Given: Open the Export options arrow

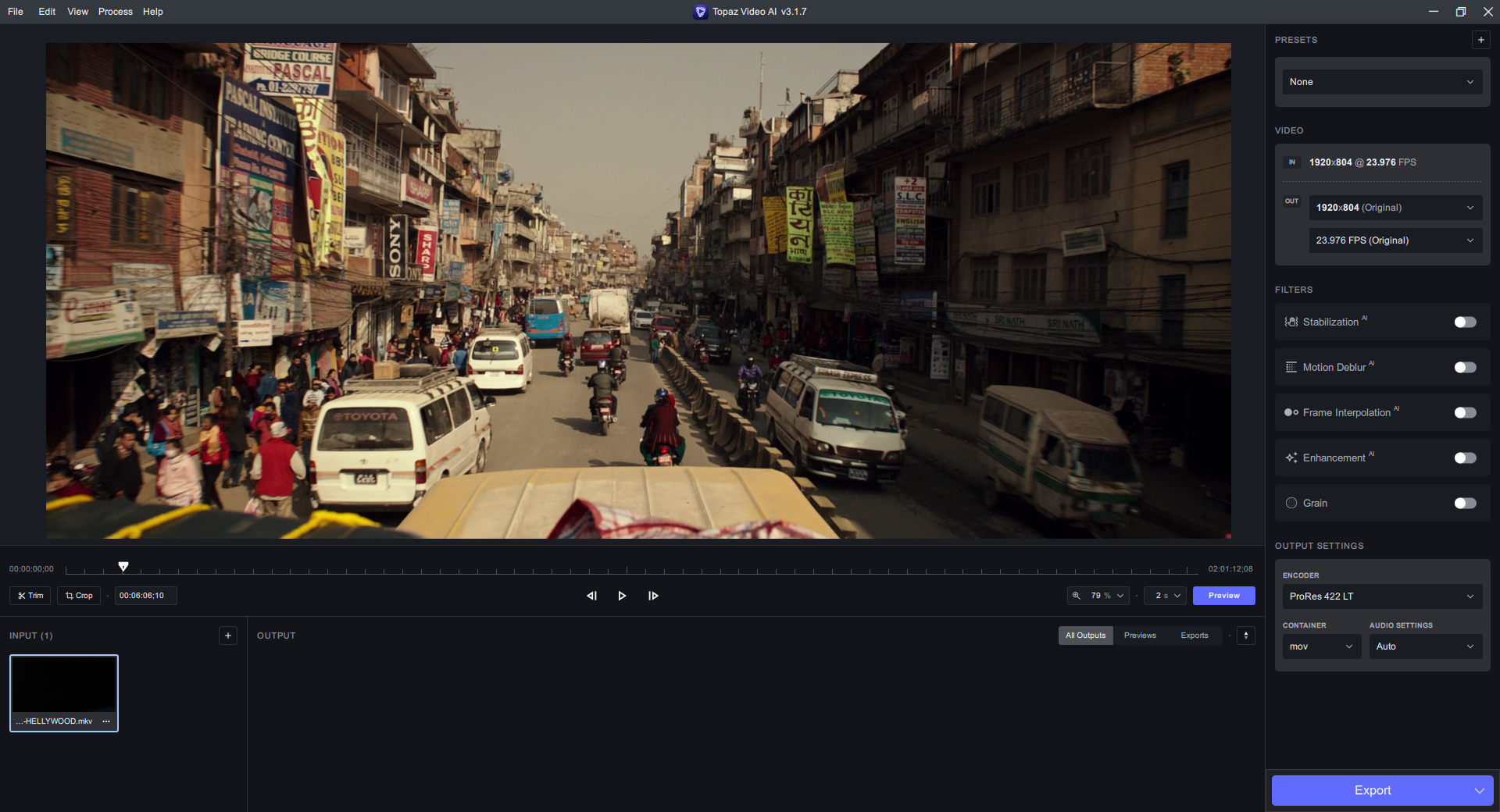Looking at the screenshot, I should (1479, 791).
